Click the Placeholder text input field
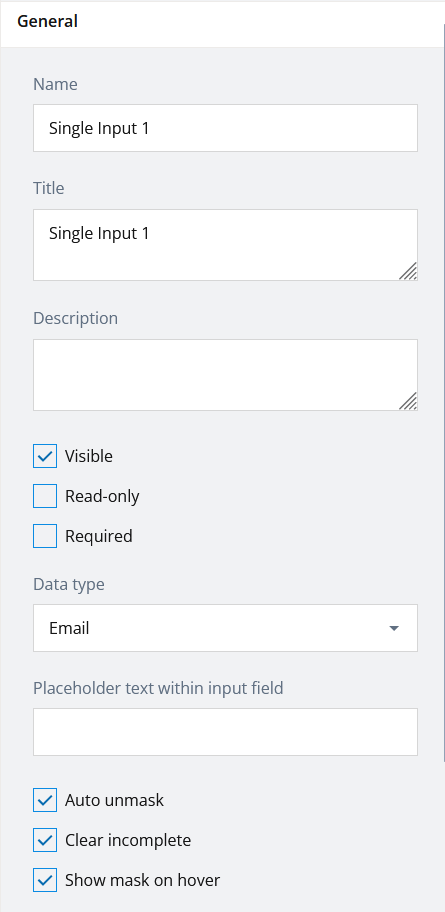The width and height of the screenshot is (445, 912). coord(225,732)
